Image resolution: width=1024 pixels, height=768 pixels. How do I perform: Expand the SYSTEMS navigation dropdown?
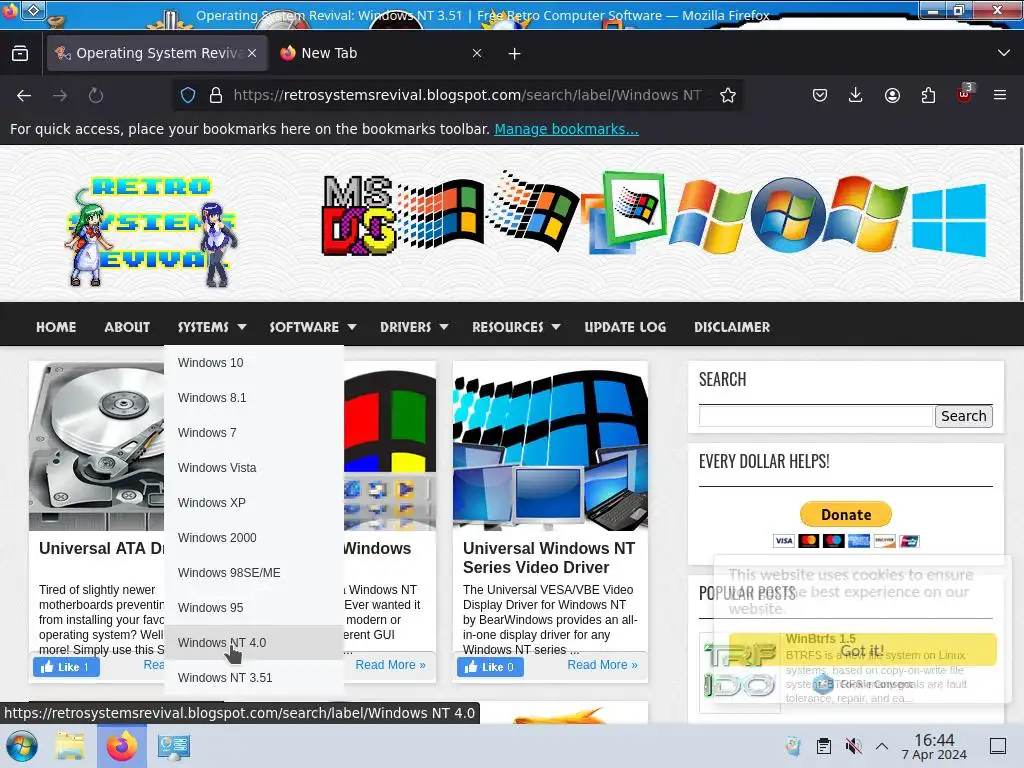212,327
